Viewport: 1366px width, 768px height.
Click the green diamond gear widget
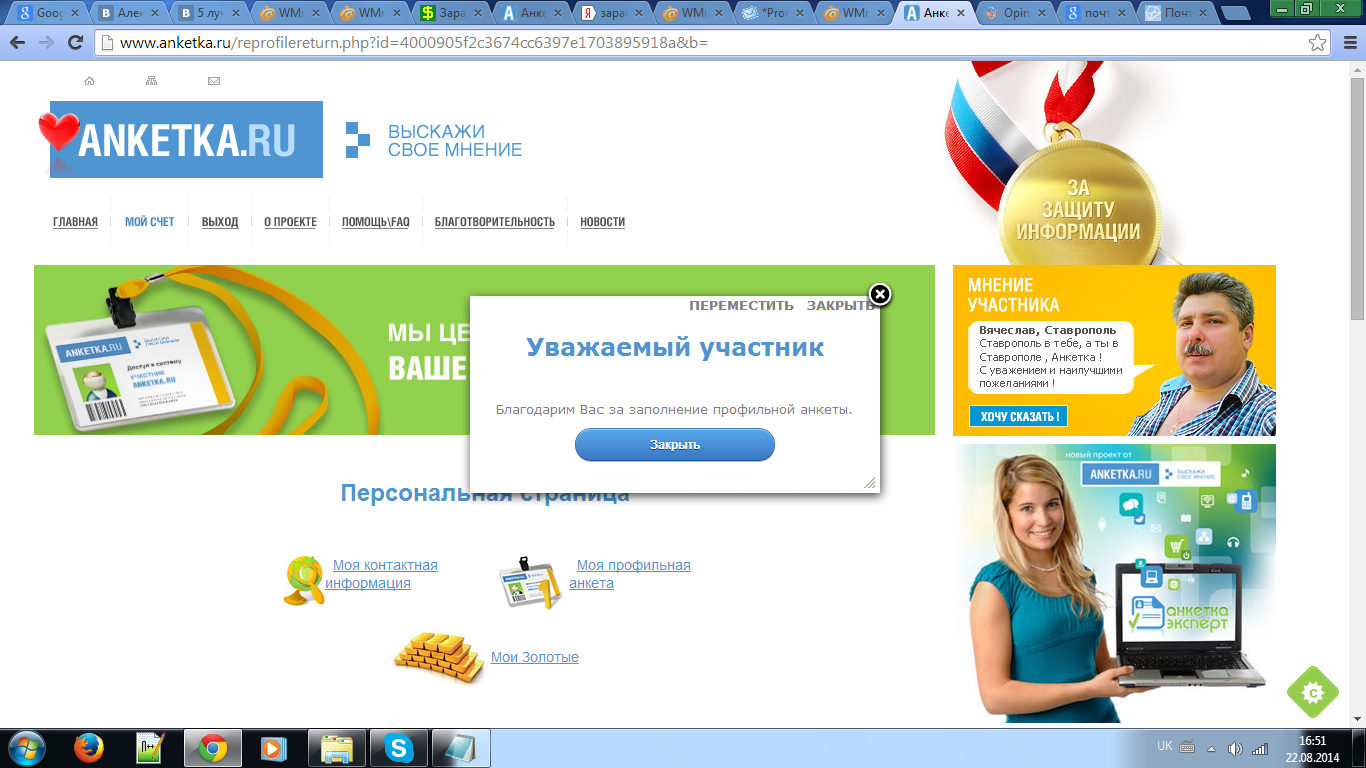tap(1313, 692)
